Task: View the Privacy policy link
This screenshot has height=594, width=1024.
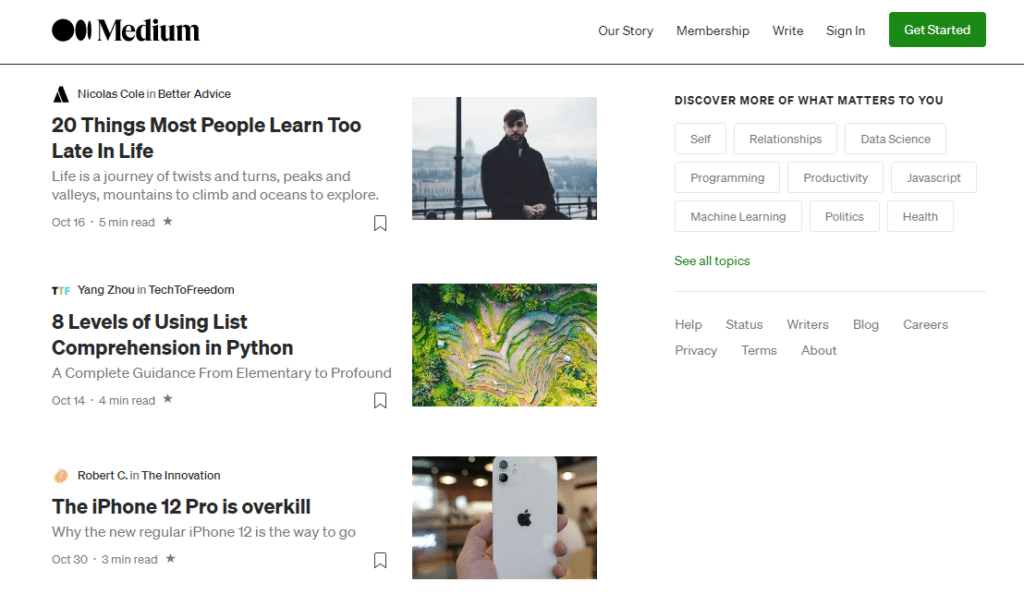Action: (x=696, y=351)
